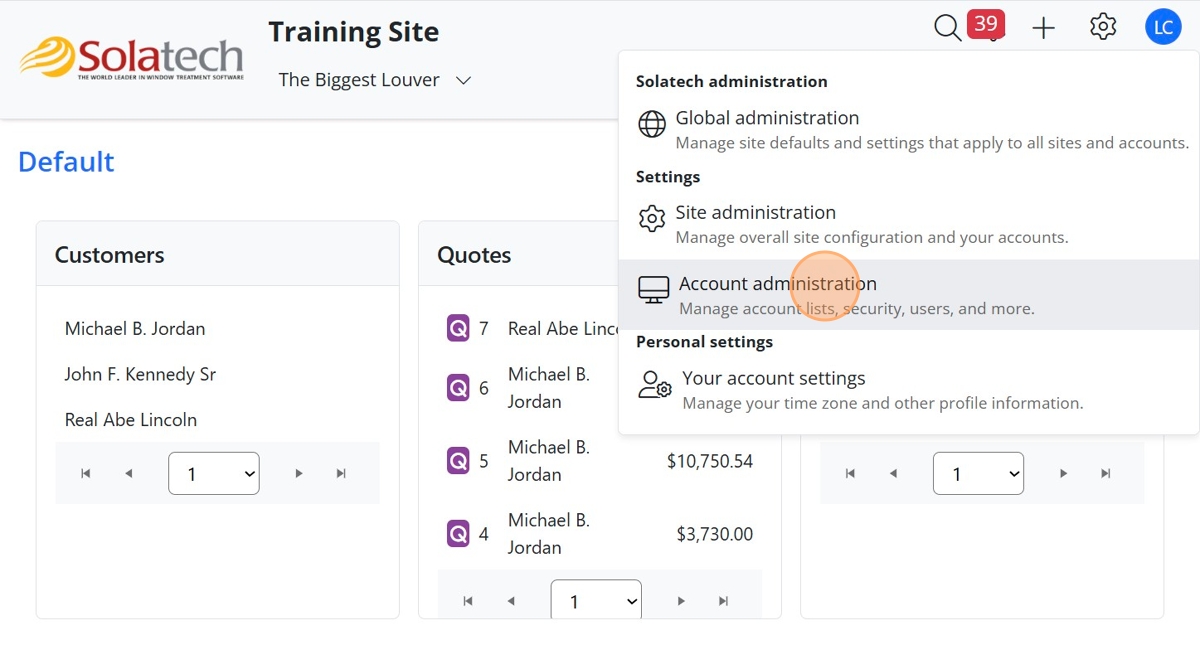This screenshot has height=669, width=1200.
Task: Open The Biggest Louver account dropdown
Action: (375, 80)
